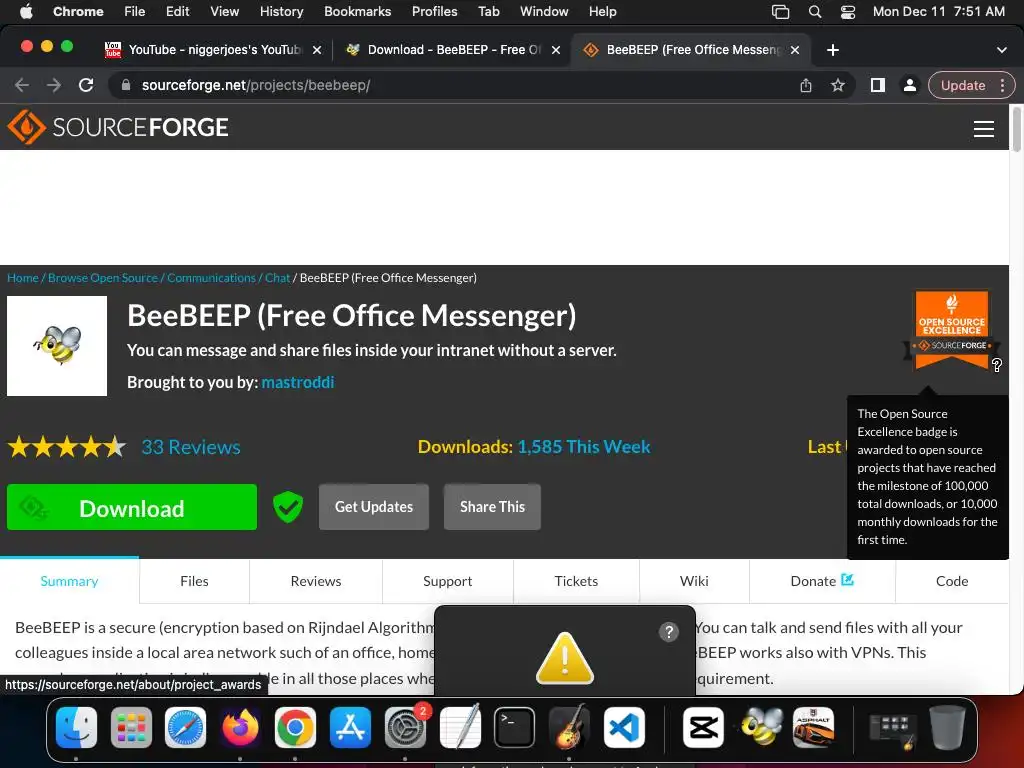
Task: Click the BeeBEEP bee project thumbnail
Action: (x=57, y=346)
